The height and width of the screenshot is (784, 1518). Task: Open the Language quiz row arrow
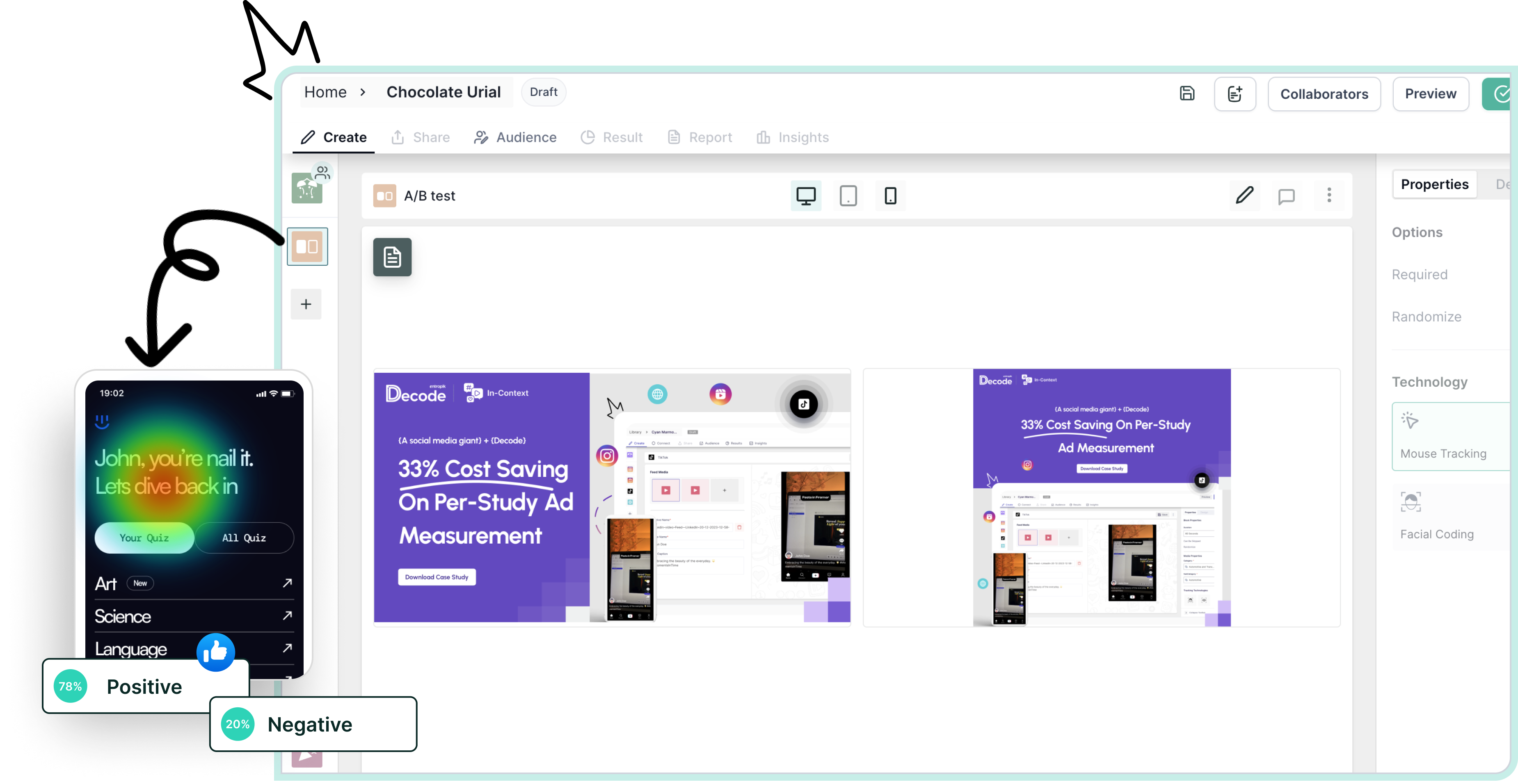click(287, 648)
